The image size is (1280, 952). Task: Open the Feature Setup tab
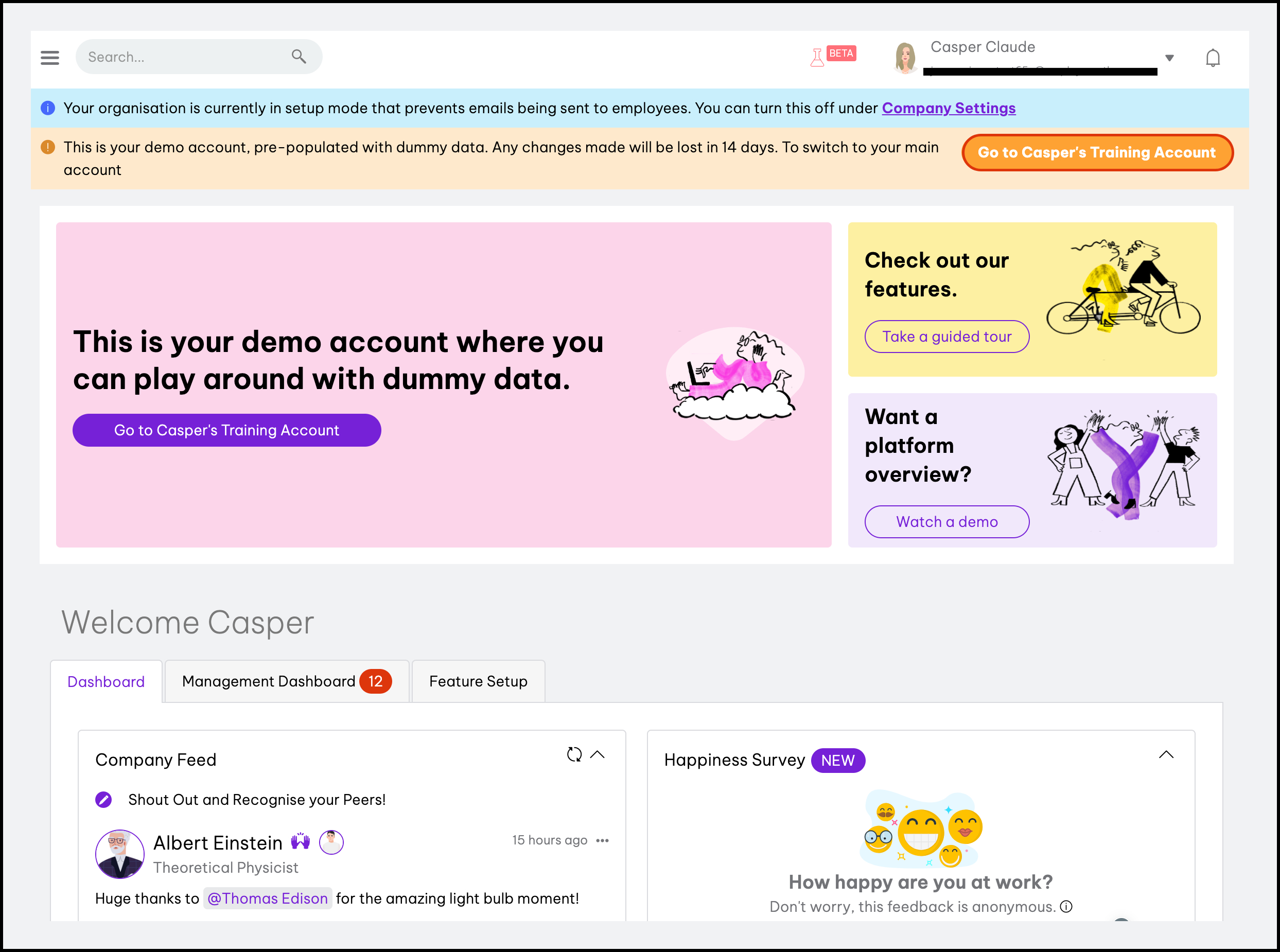(x=478, y=681)
